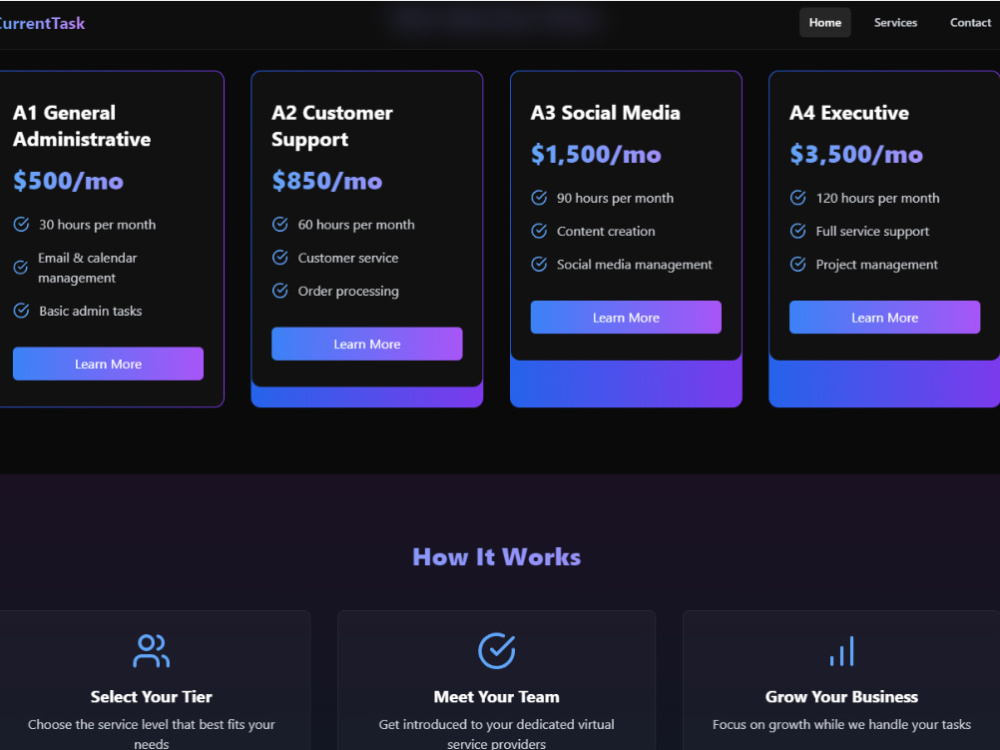
Task: Click Learn More on A1 General Administrative card
Action: pyautogui.click(x=108, y=364)
